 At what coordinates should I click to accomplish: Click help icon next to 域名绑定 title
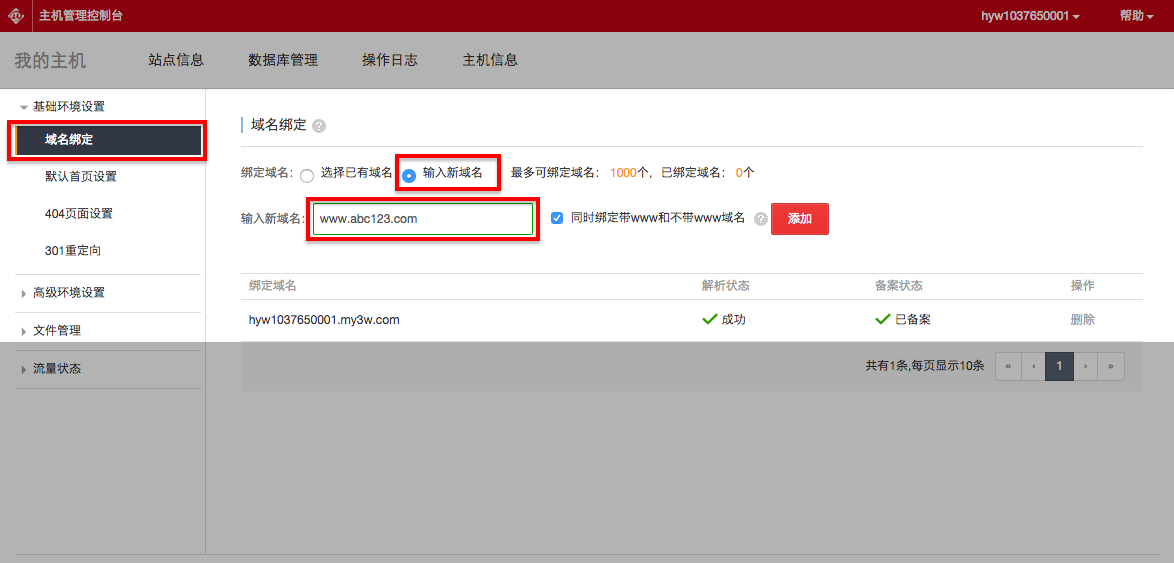point(319,126)
